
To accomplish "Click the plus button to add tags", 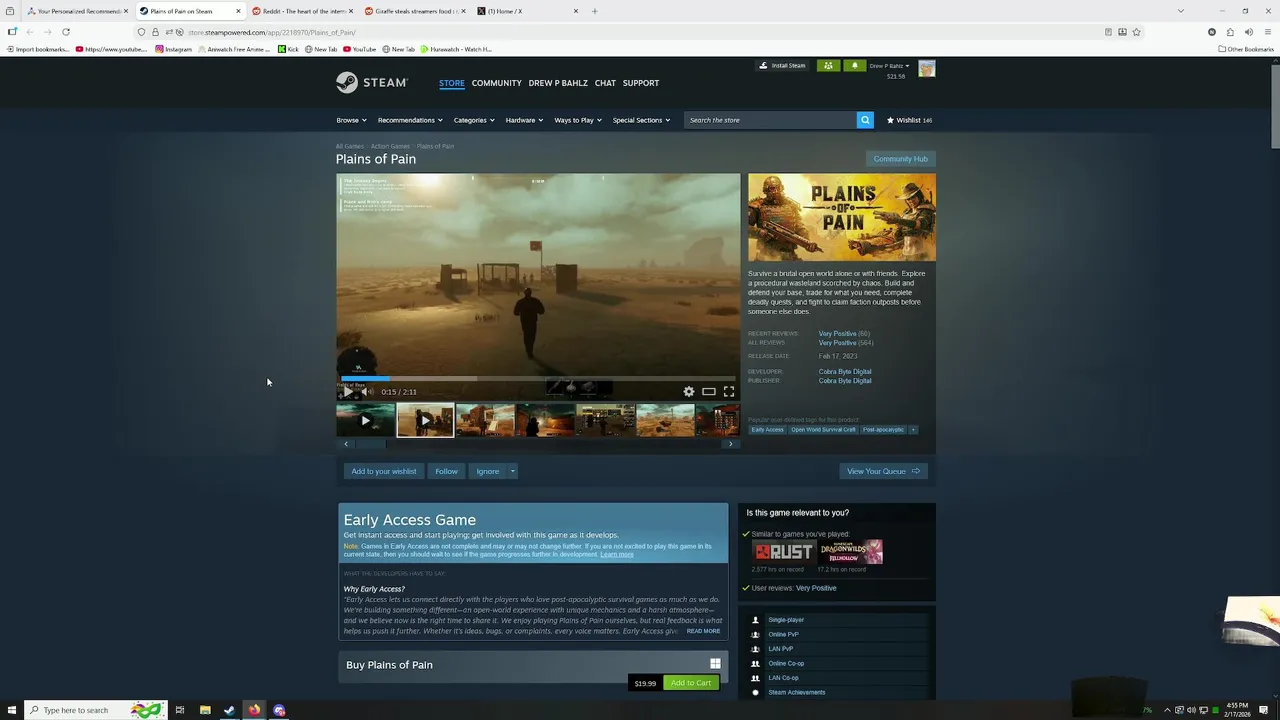I will tap(912, 430).
